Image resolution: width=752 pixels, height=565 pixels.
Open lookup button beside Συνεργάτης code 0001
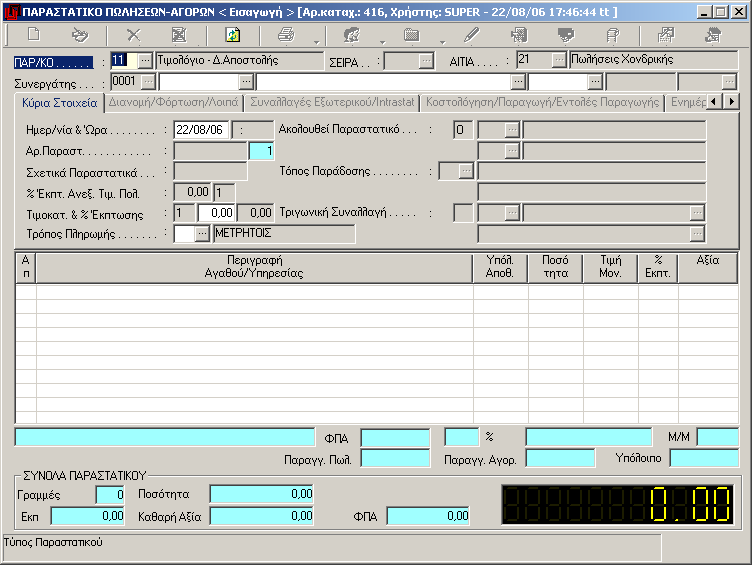click(x=149, y=82)
